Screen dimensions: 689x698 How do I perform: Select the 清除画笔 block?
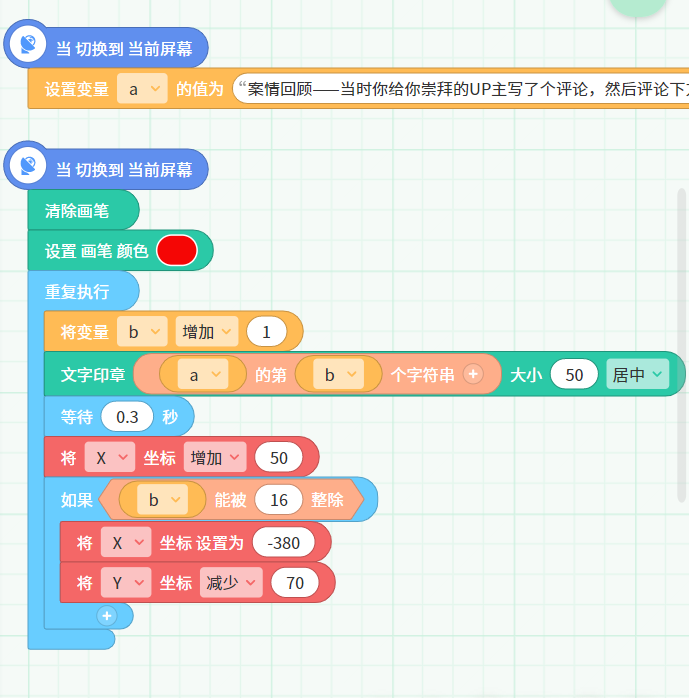point(83,210)
